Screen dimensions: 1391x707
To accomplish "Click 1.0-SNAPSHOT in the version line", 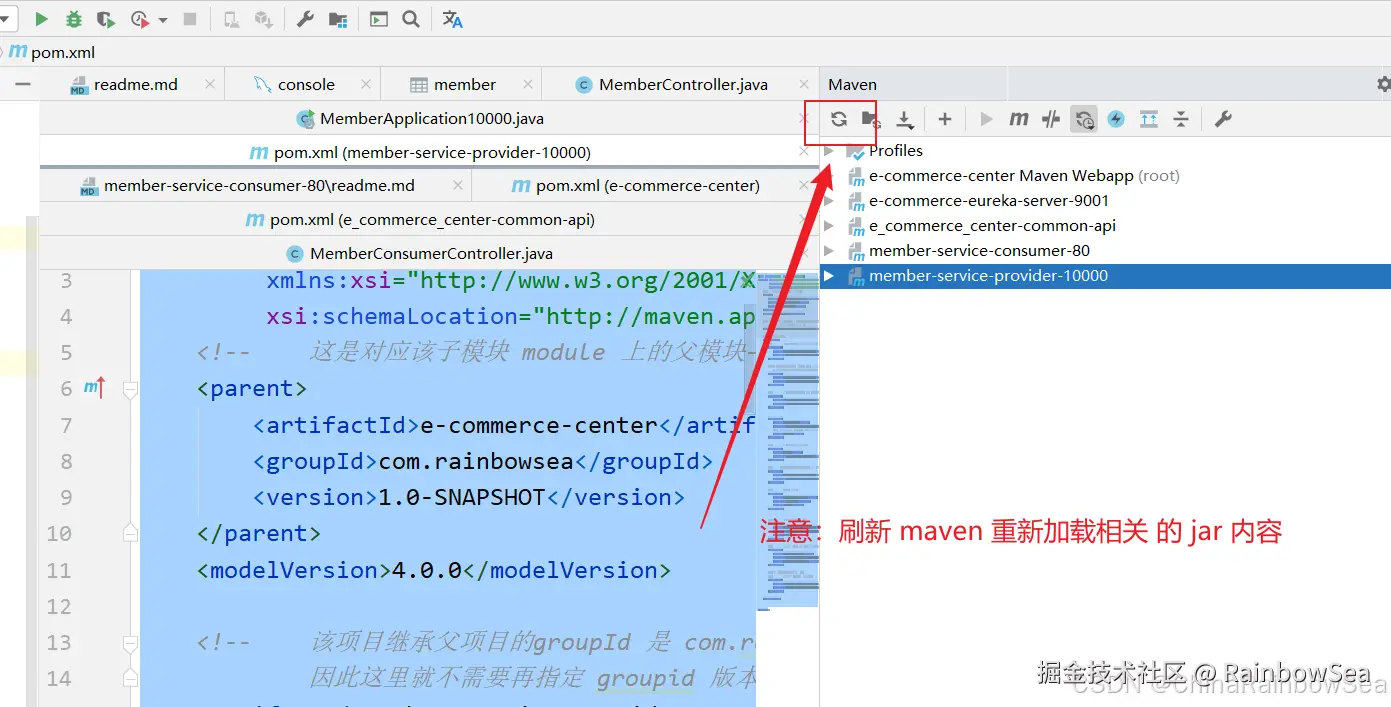I will point(461,497).
